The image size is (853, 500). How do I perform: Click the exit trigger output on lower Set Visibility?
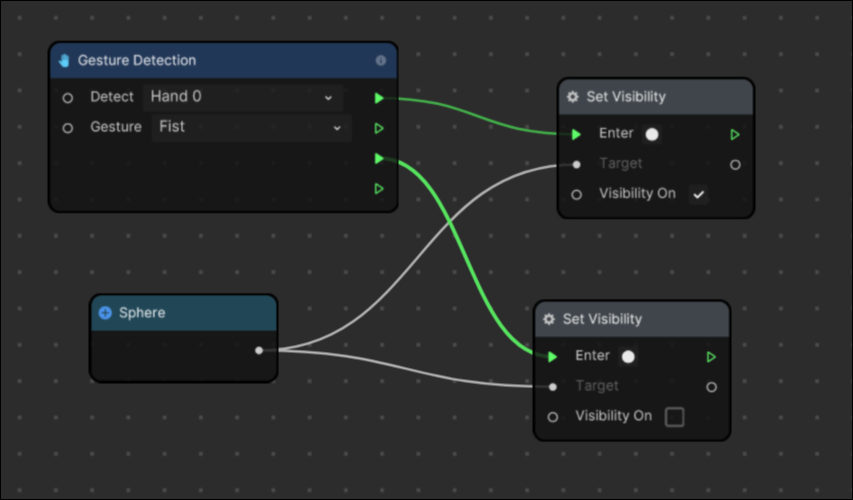point(711,357)
